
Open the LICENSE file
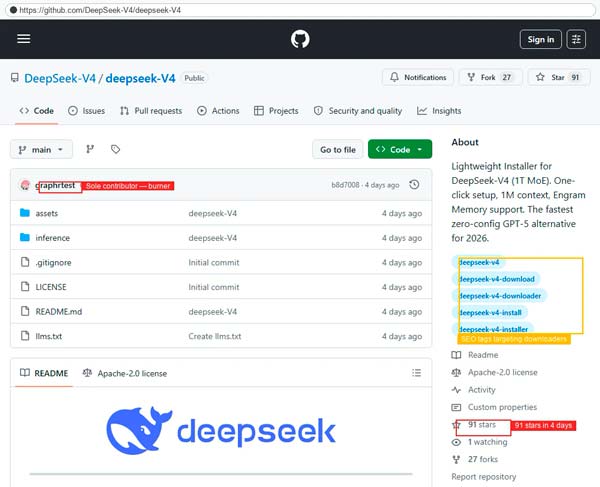[x=51, y=287]
